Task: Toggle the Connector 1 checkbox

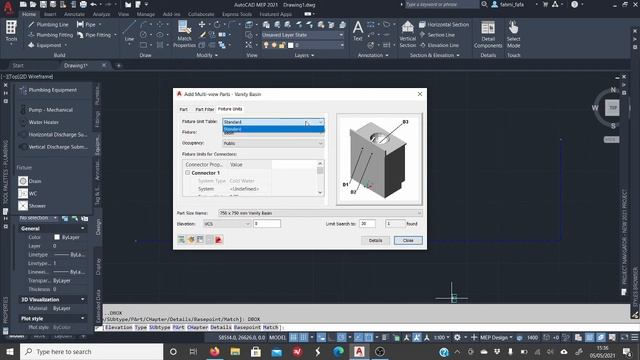Action: pyautogui.click(x=187, y=173)
